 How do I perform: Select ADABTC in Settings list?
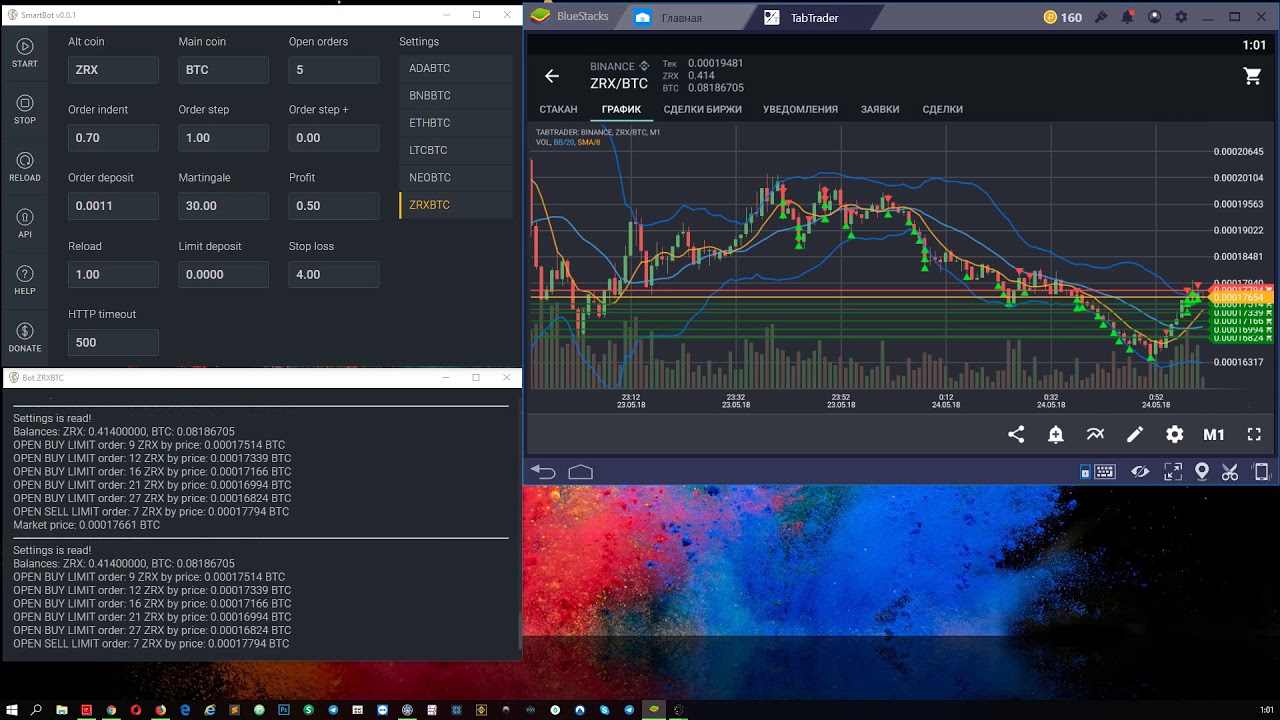[456, 68]
